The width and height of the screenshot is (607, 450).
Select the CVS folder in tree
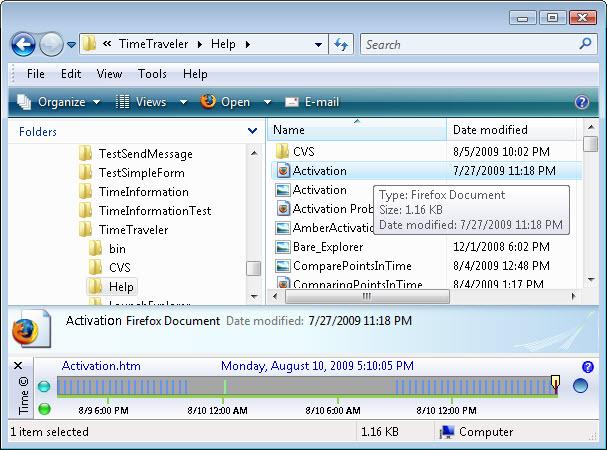coord(120,268)
